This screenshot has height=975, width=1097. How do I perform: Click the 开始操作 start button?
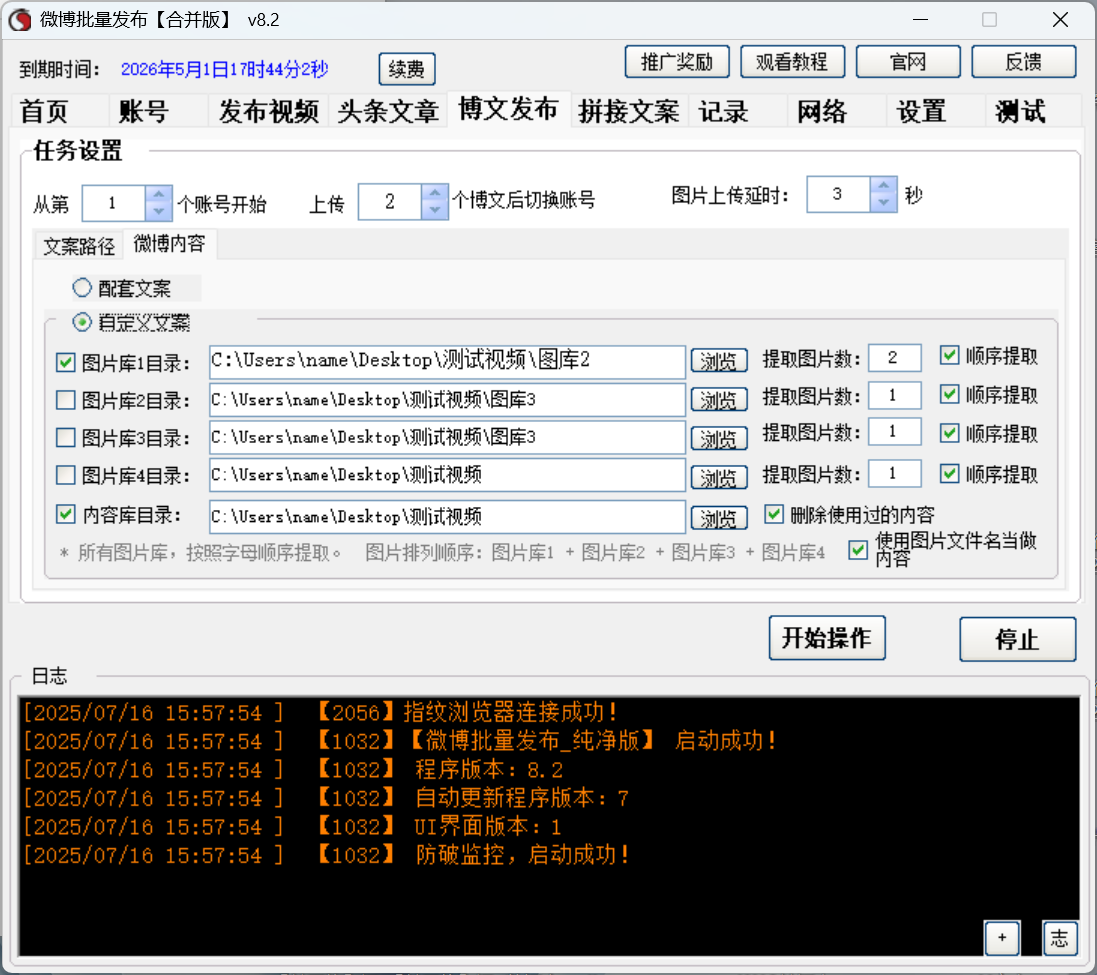tap(827, 638)
